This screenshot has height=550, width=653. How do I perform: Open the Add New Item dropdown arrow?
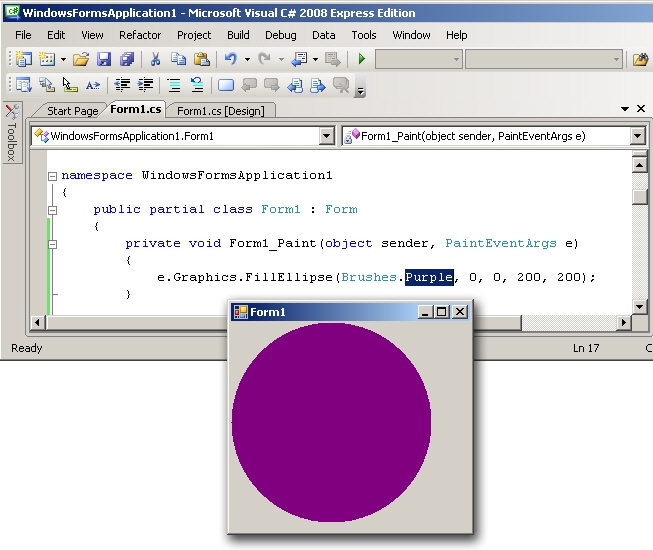point(63,60)
